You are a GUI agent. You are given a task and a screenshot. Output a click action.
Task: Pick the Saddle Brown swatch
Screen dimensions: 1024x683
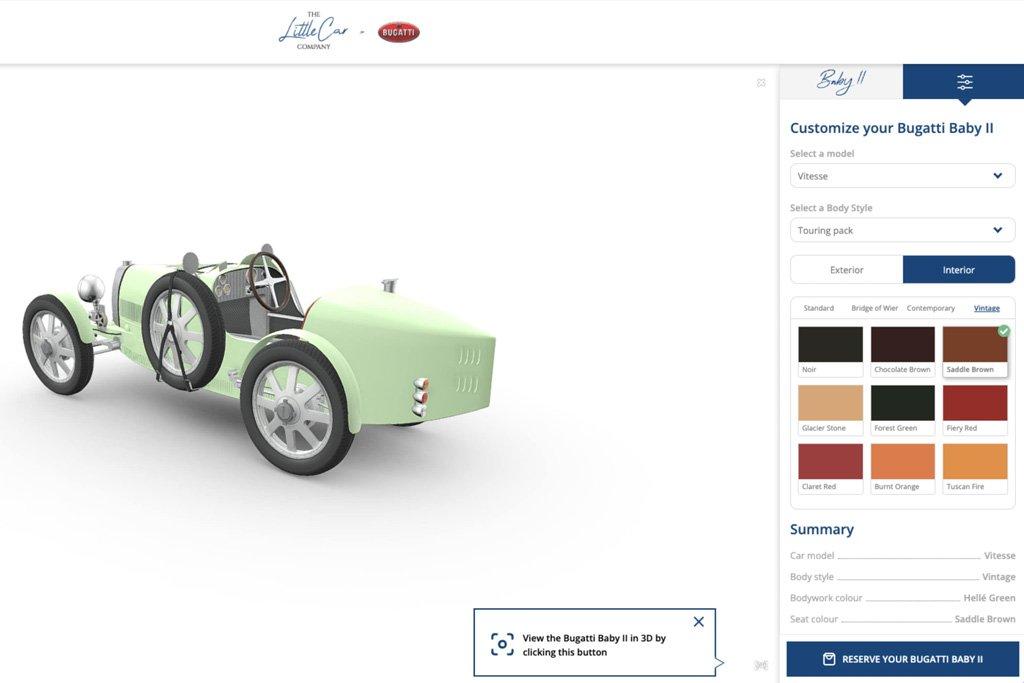pos(974,351)
